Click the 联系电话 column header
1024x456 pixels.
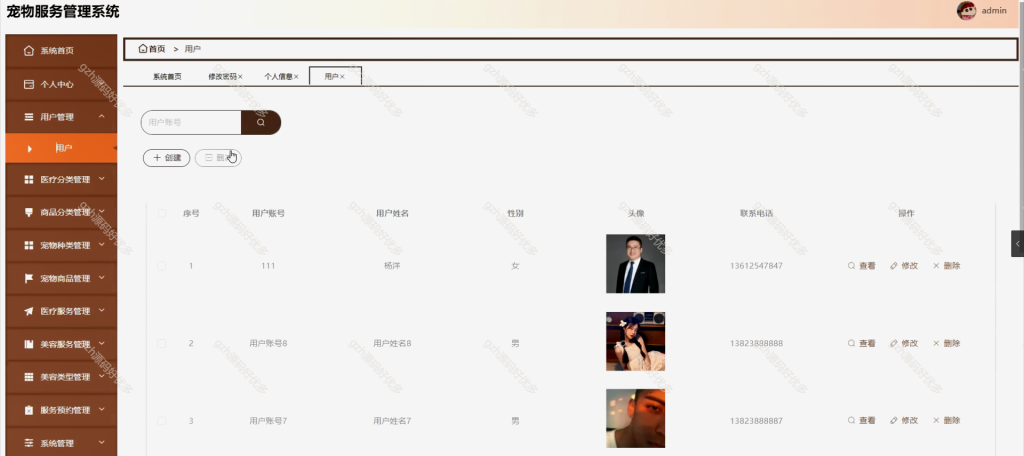[756, 213]
